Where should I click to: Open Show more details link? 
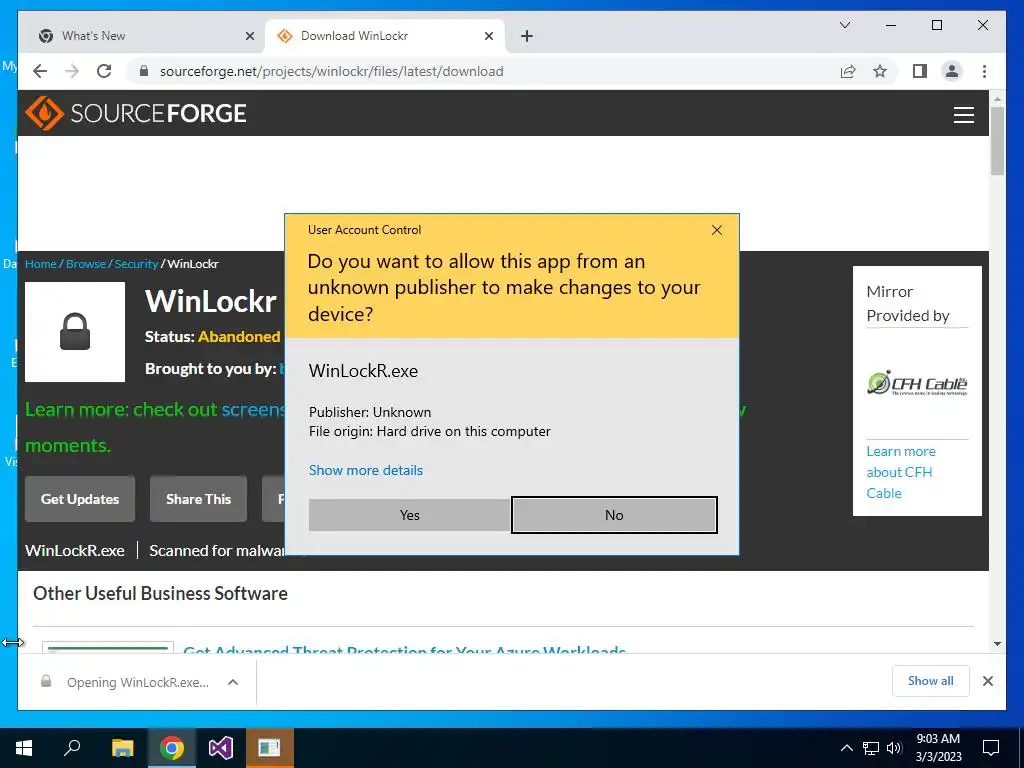click(x=366, y=470)
